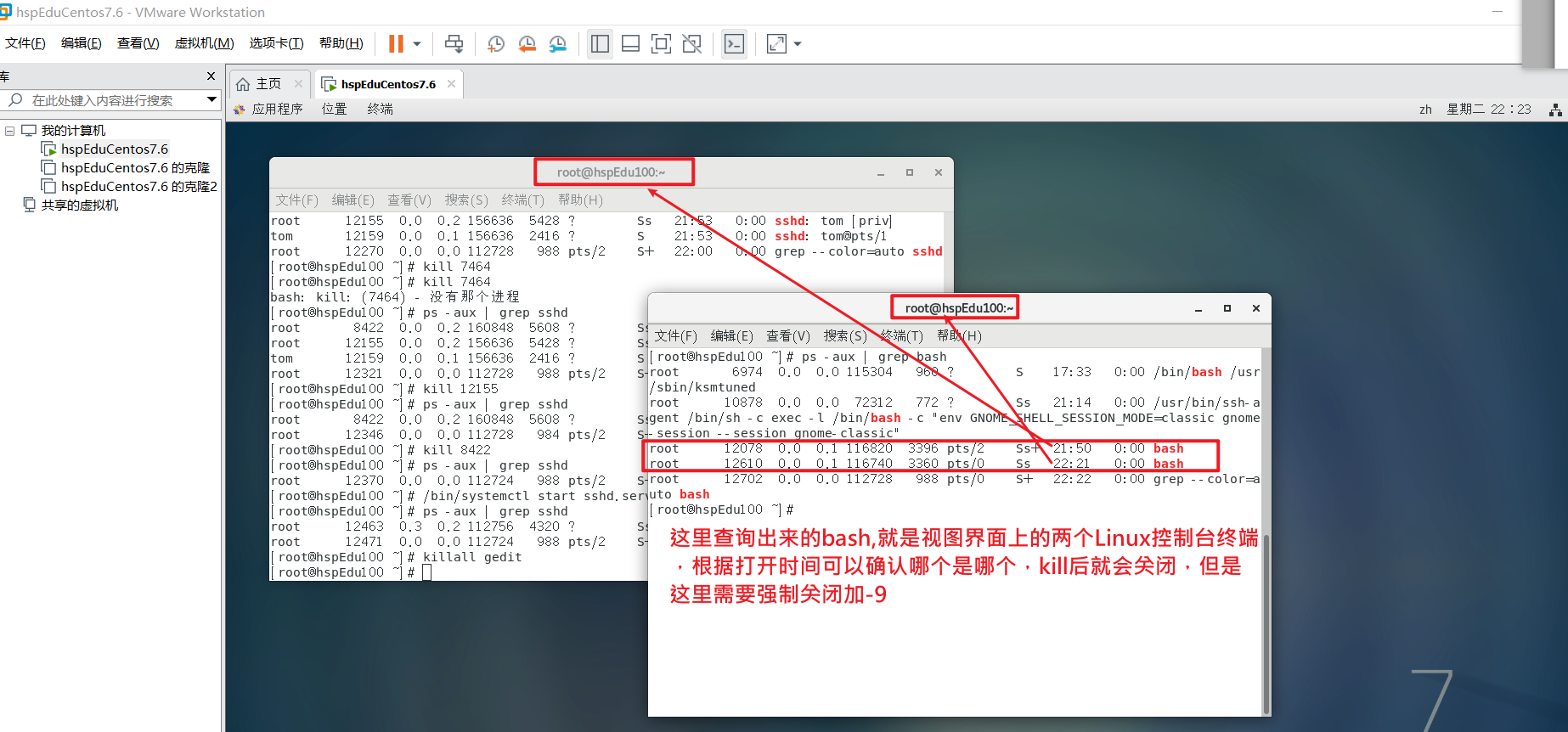Screen dimensions: 1568x732
Task: Take a snapshot of the virtual machine
Action: pos(496,43)
